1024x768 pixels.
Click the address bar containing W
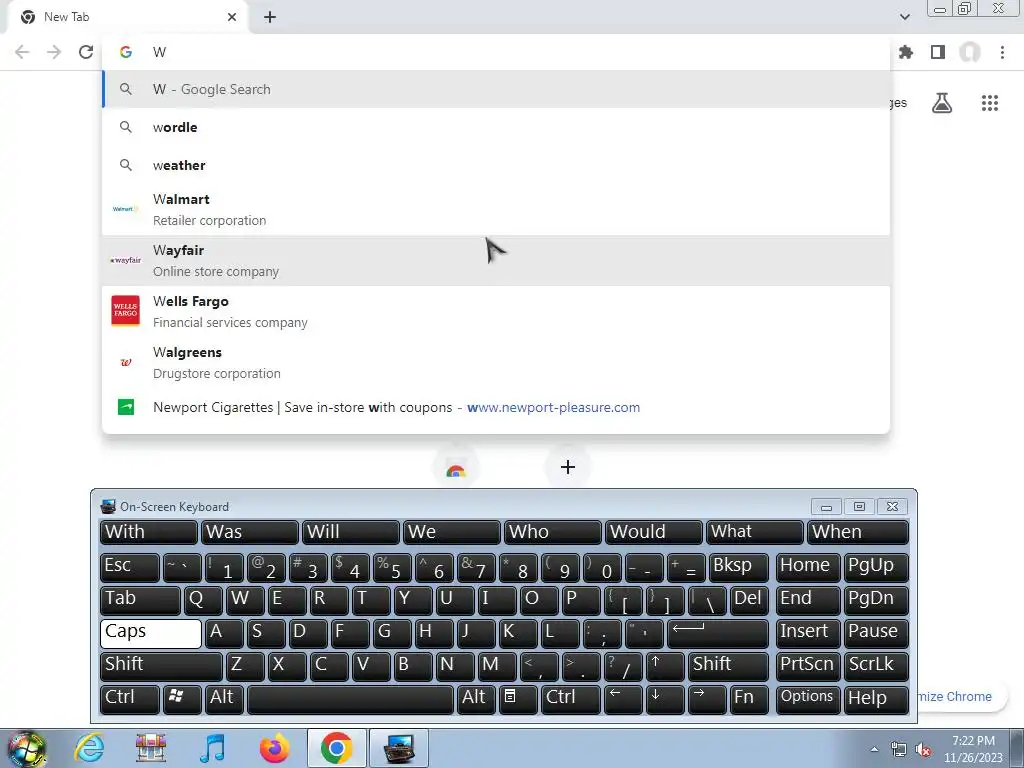point(496,52)
